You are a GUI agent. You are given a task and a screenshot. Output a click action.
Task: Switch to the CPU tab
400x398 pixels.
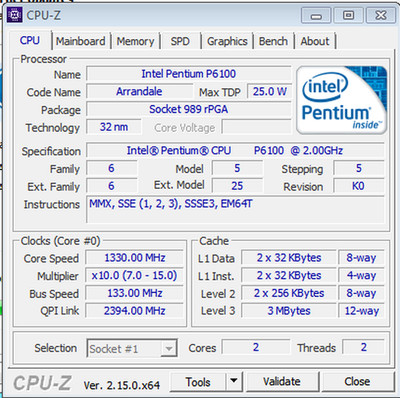point(30,41)
